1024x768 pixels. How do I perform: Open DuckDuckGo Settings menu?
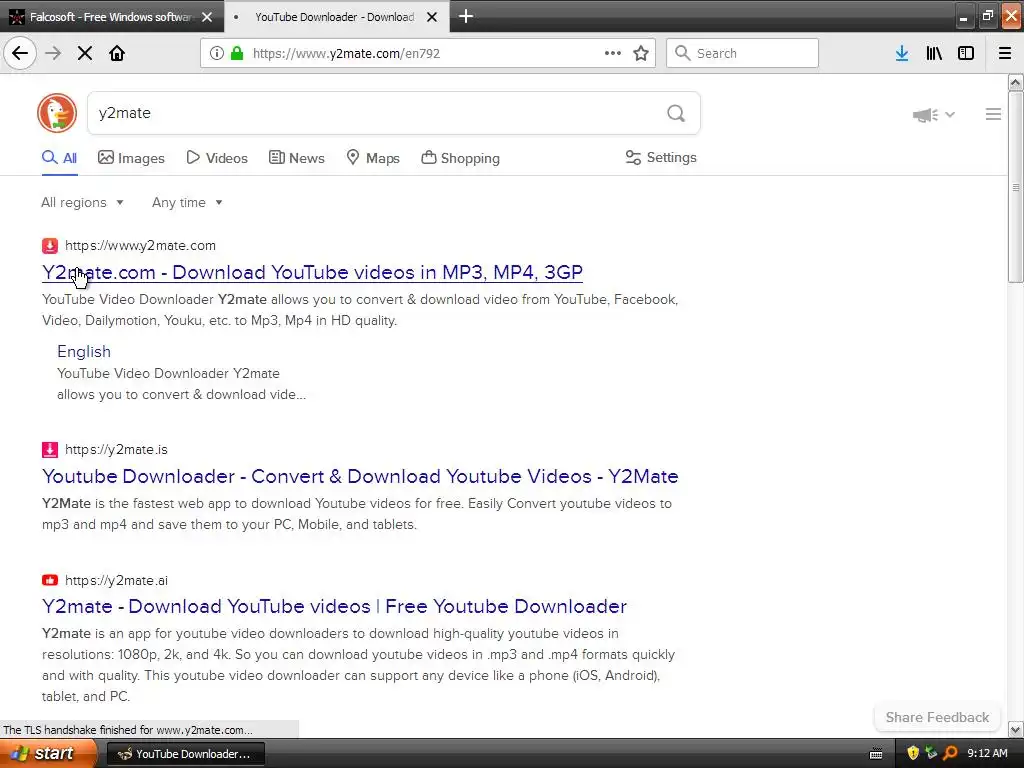[661, 157]
